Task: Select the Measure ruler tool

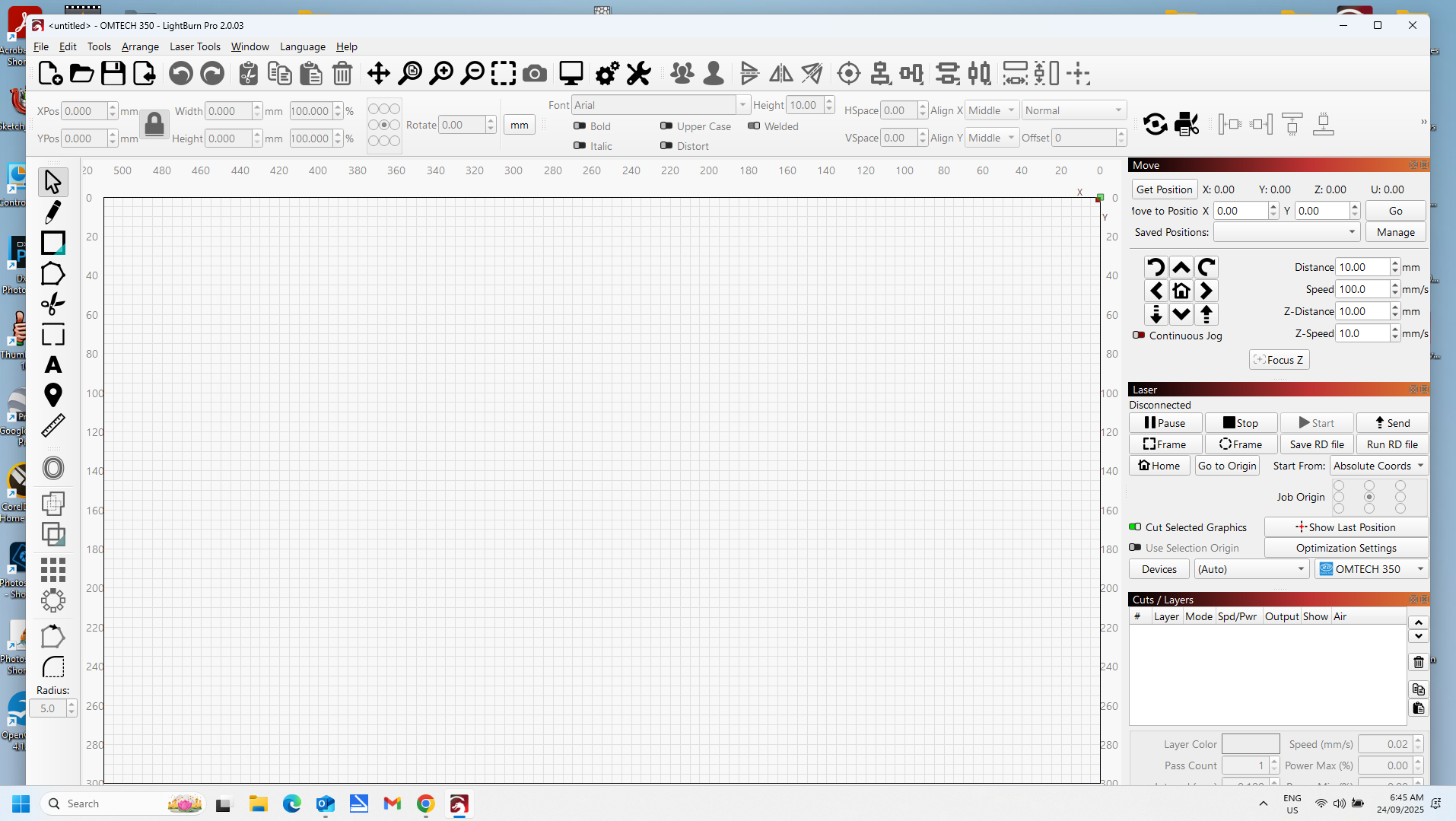Action: pos(52,425)
